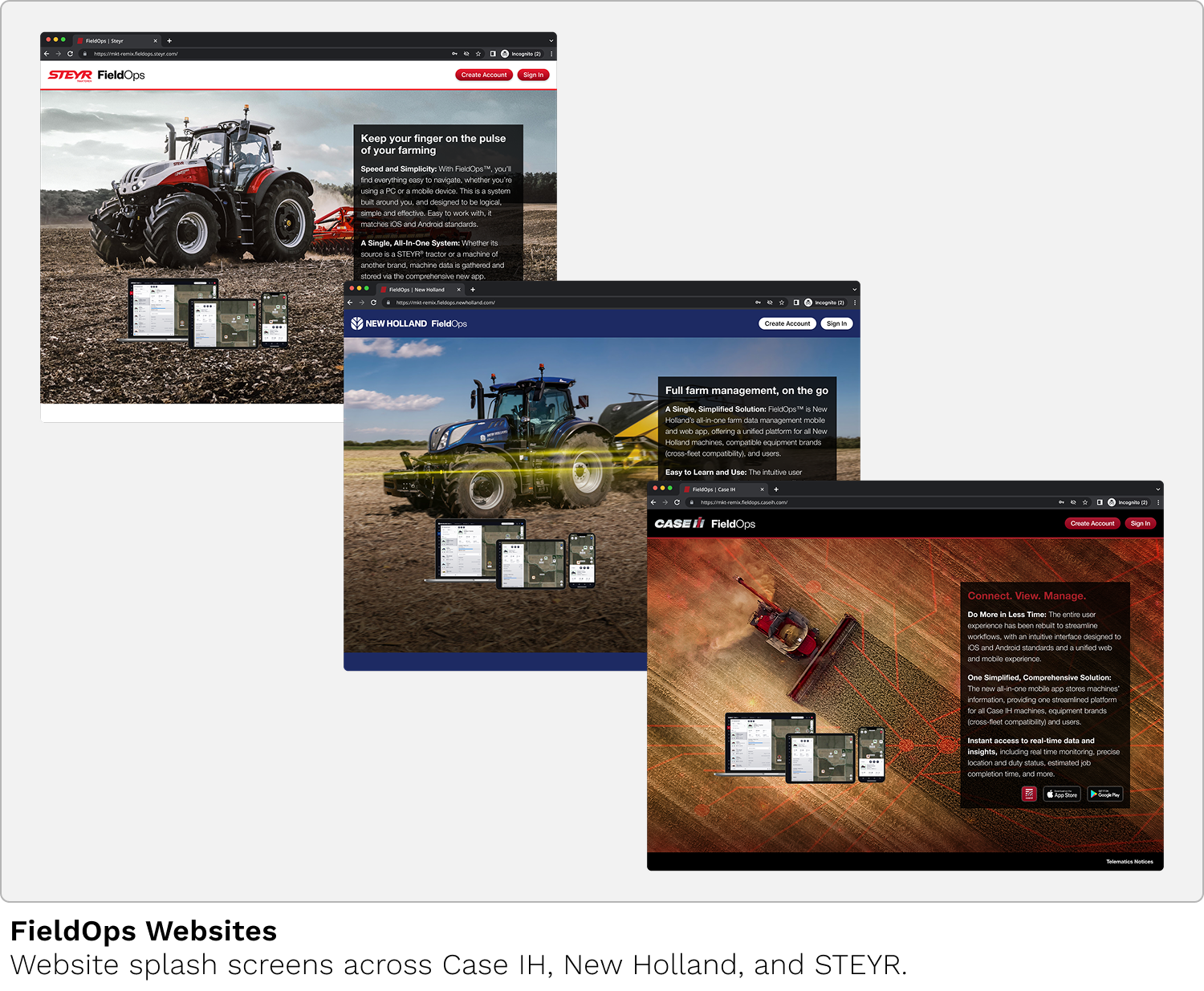Open the side panel icon in the New Holland window

(796, 303)
